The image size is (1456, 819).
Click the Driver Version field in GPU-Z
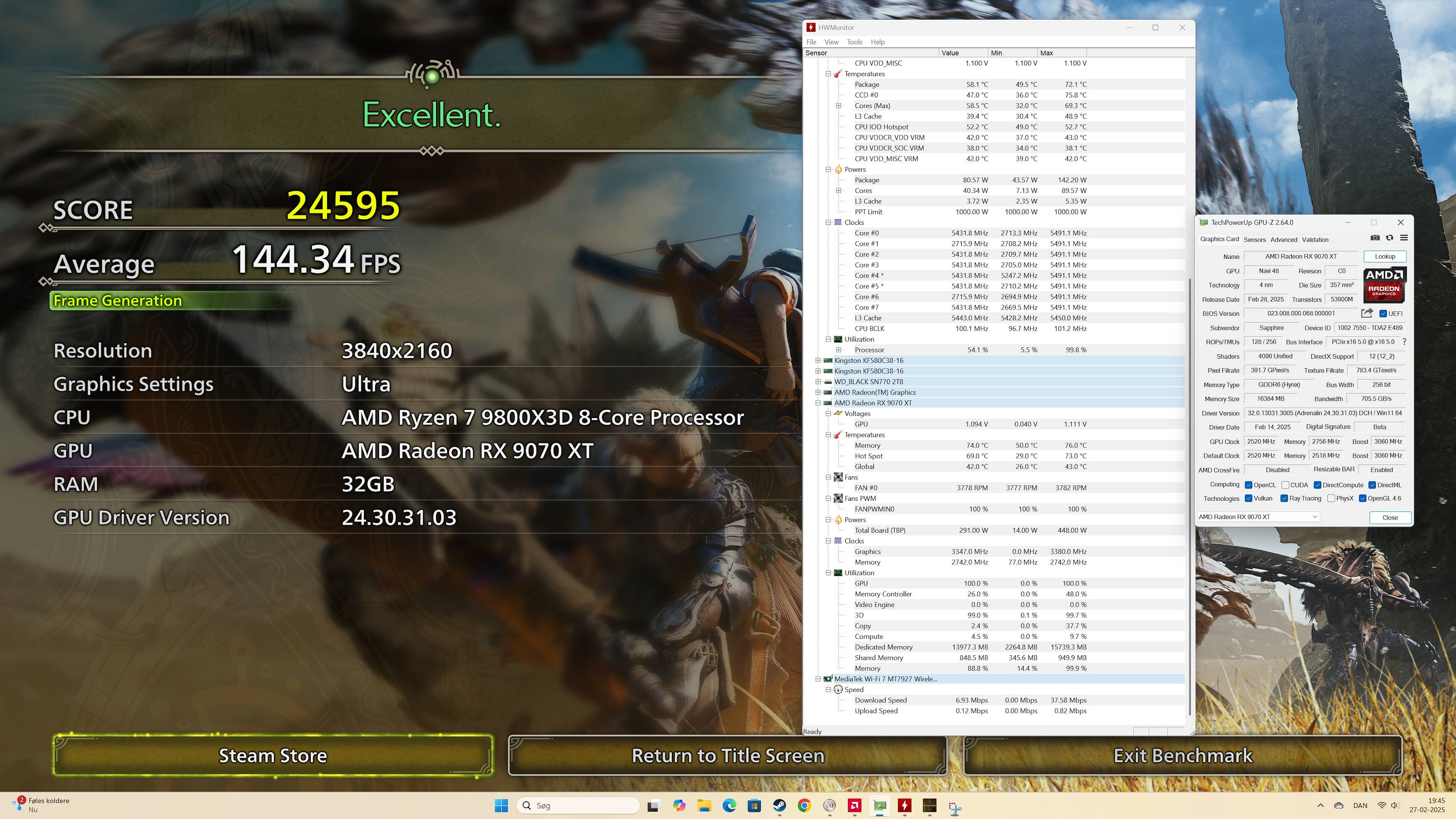1324,413
